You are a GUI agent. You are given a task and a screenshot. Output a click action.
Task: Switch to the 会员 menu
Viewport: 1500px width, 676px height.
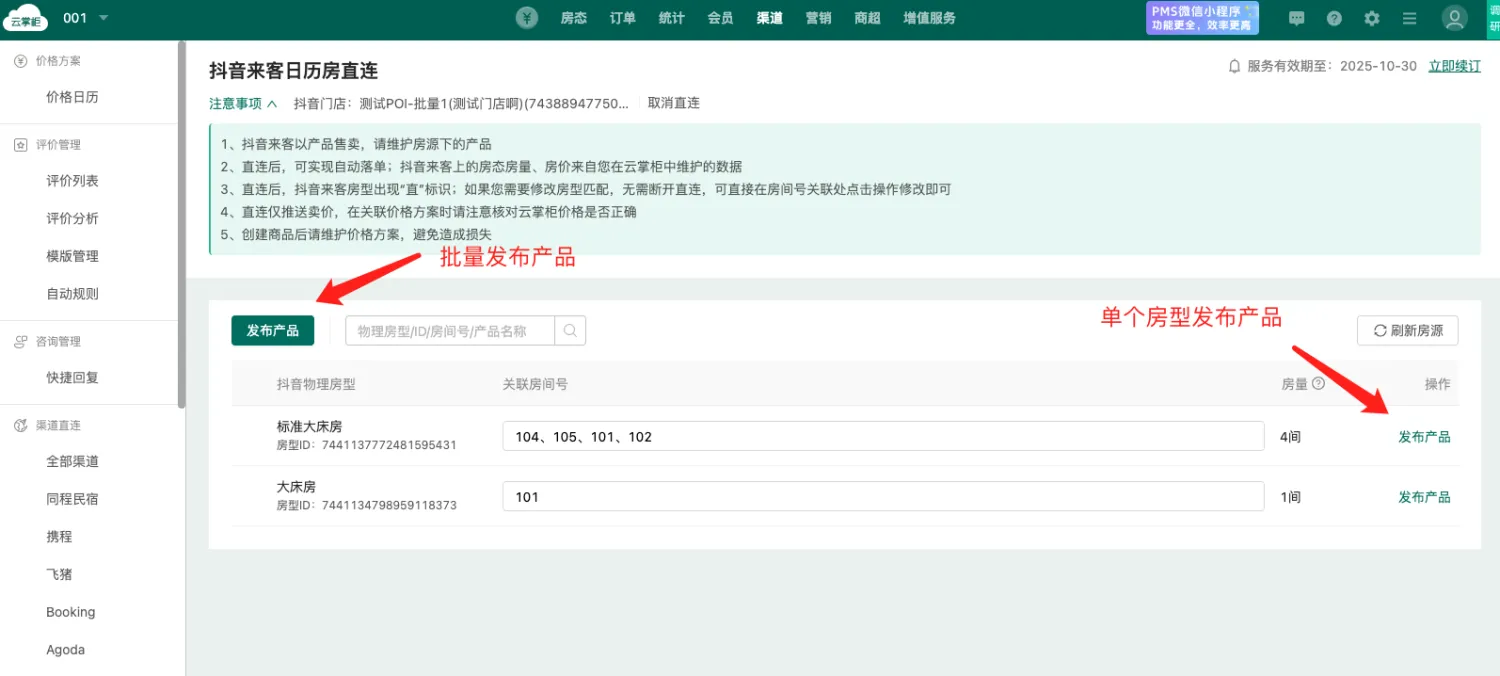[721, 18]
